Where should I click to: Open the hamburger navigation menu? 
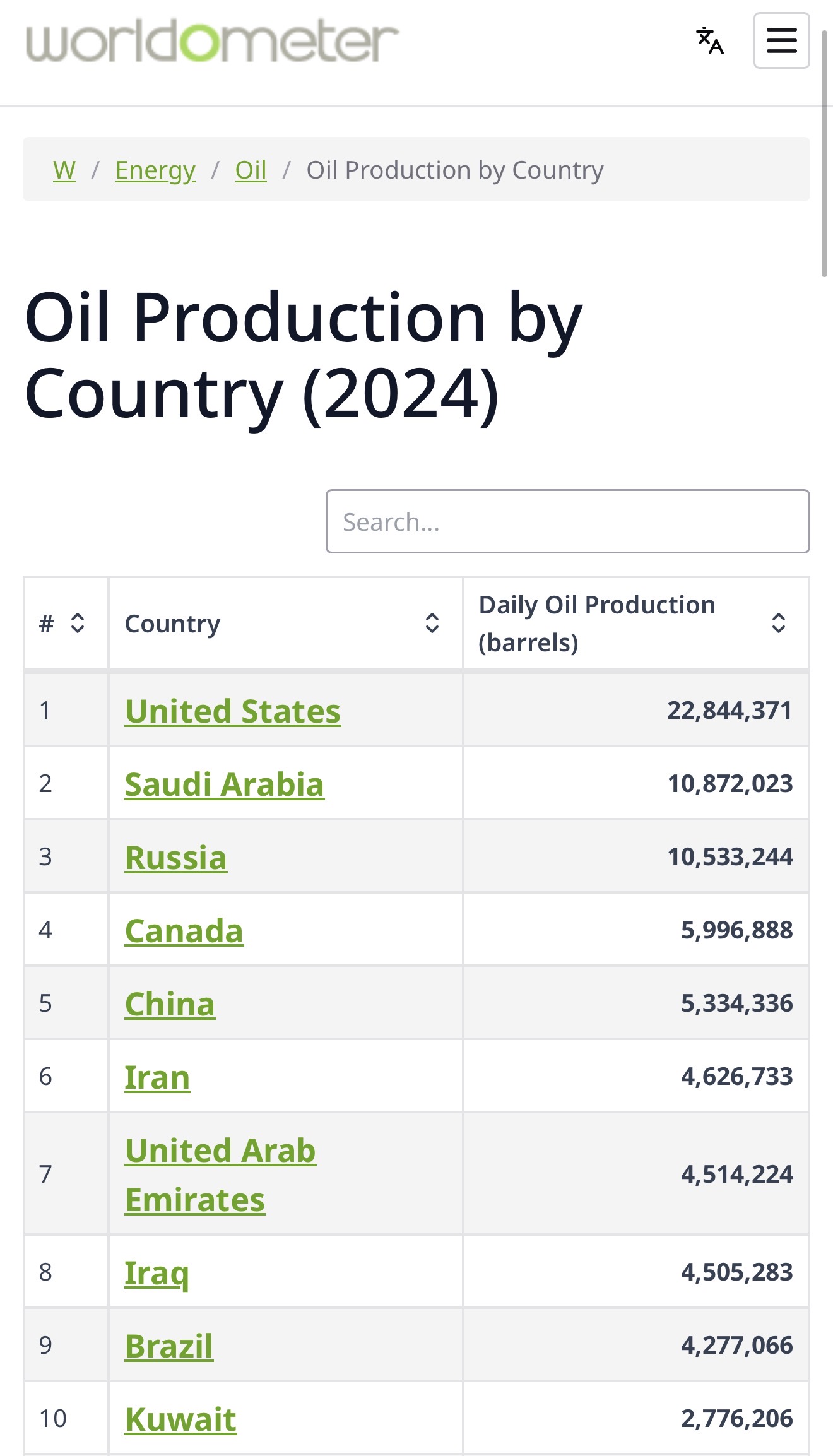pos(781,40)
